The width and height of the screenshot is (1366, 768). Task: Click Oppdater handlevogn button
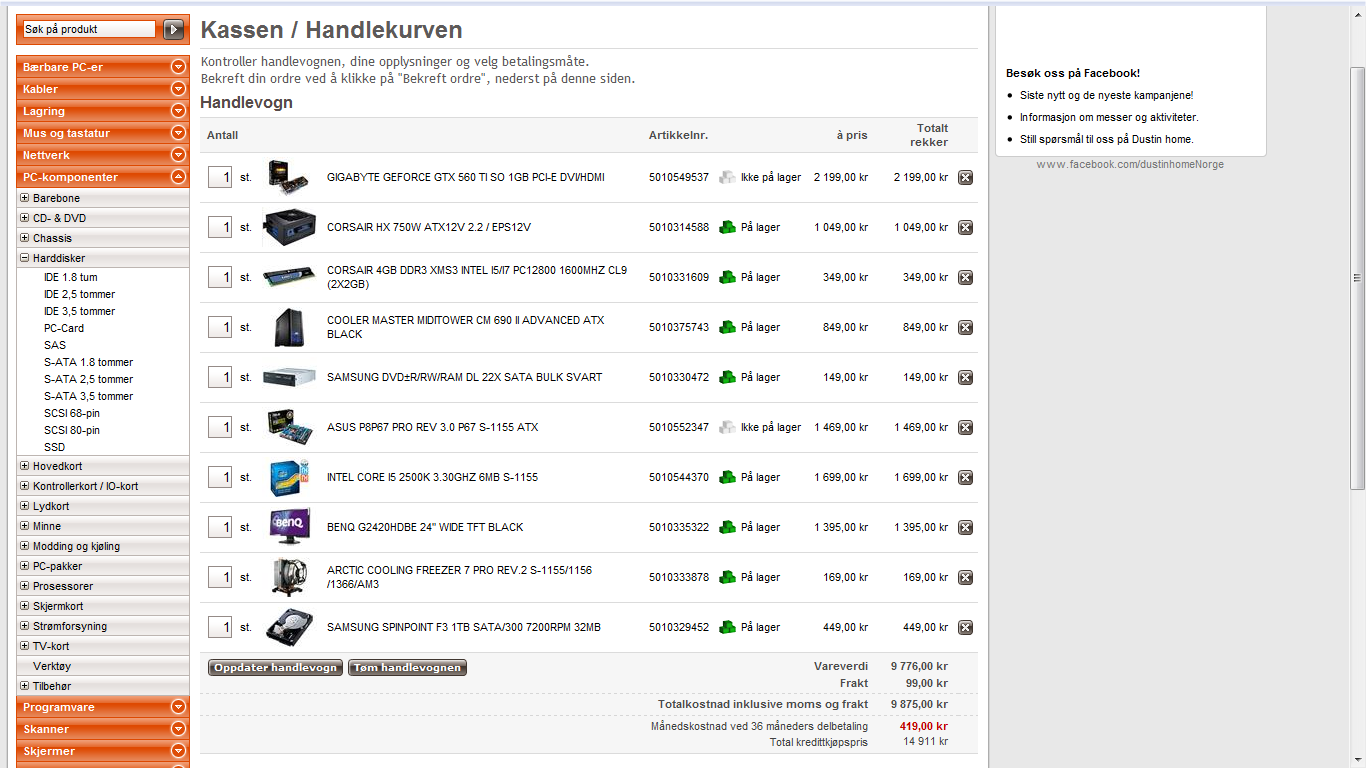tap(275, 667)
